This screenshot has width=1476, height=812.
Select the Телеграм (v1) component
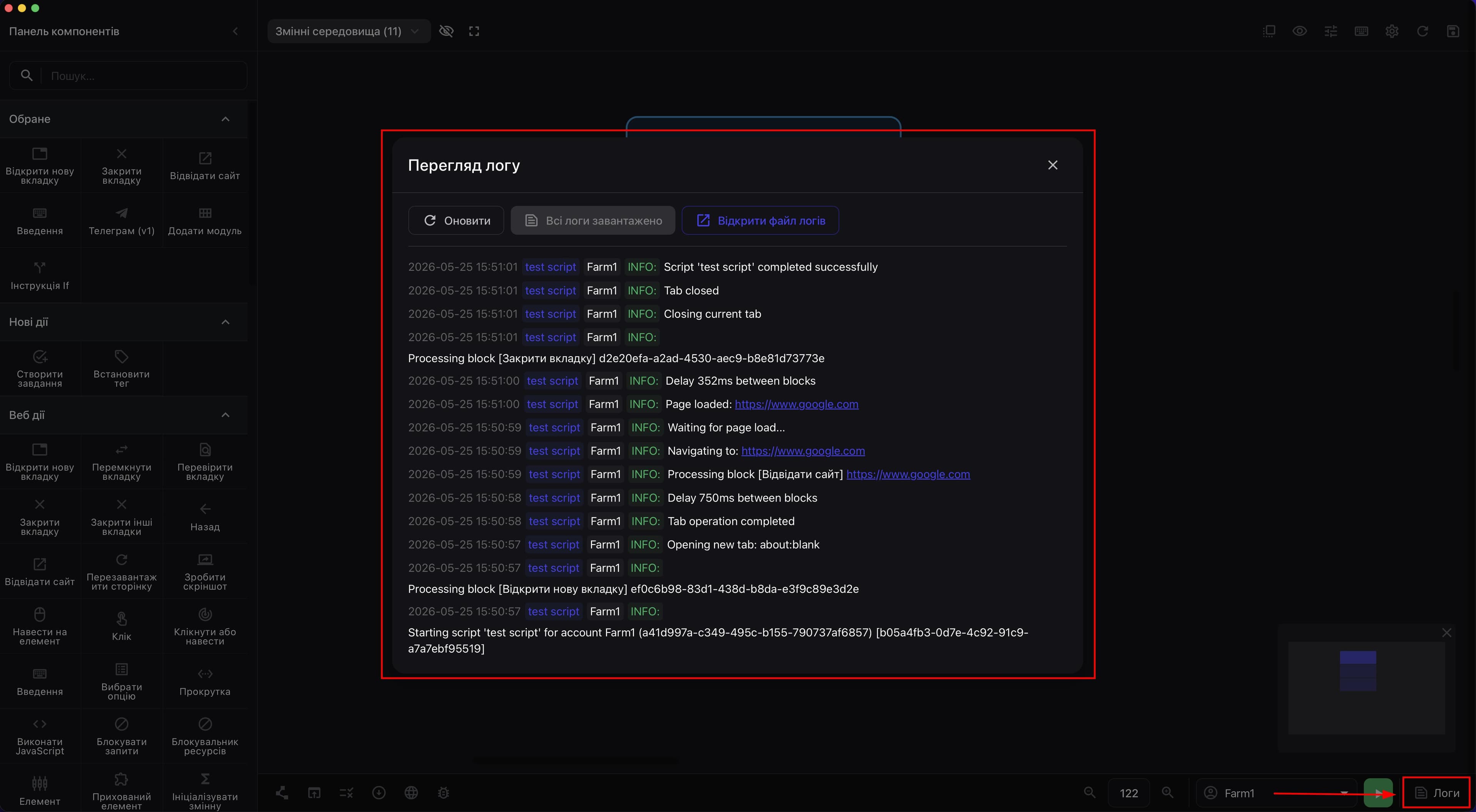point(121,221)
